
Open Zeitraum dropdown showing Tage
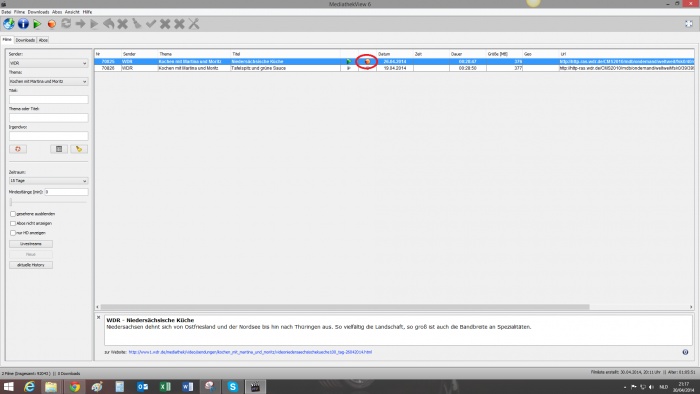pos(48,181)
